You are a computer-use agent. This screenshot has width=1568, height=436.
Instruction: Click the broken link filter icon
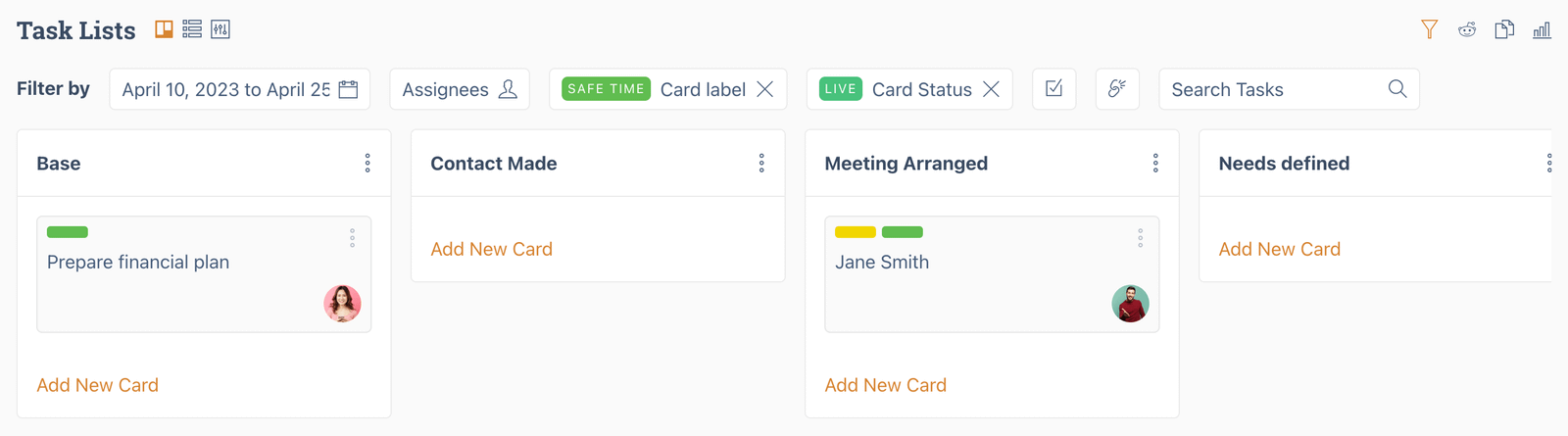pos(1117,89)
